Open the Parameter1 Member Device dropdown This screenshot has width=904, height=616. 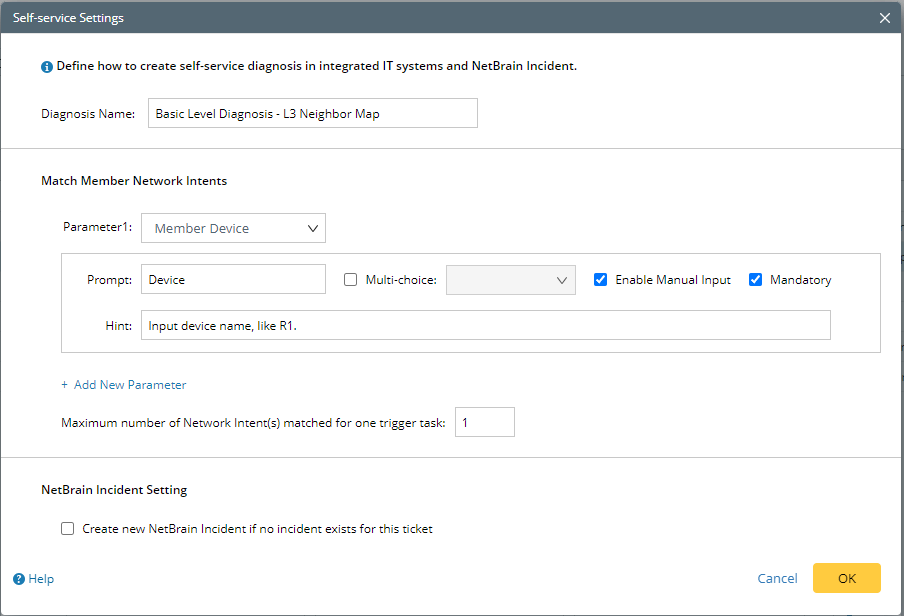click(233, 228)
